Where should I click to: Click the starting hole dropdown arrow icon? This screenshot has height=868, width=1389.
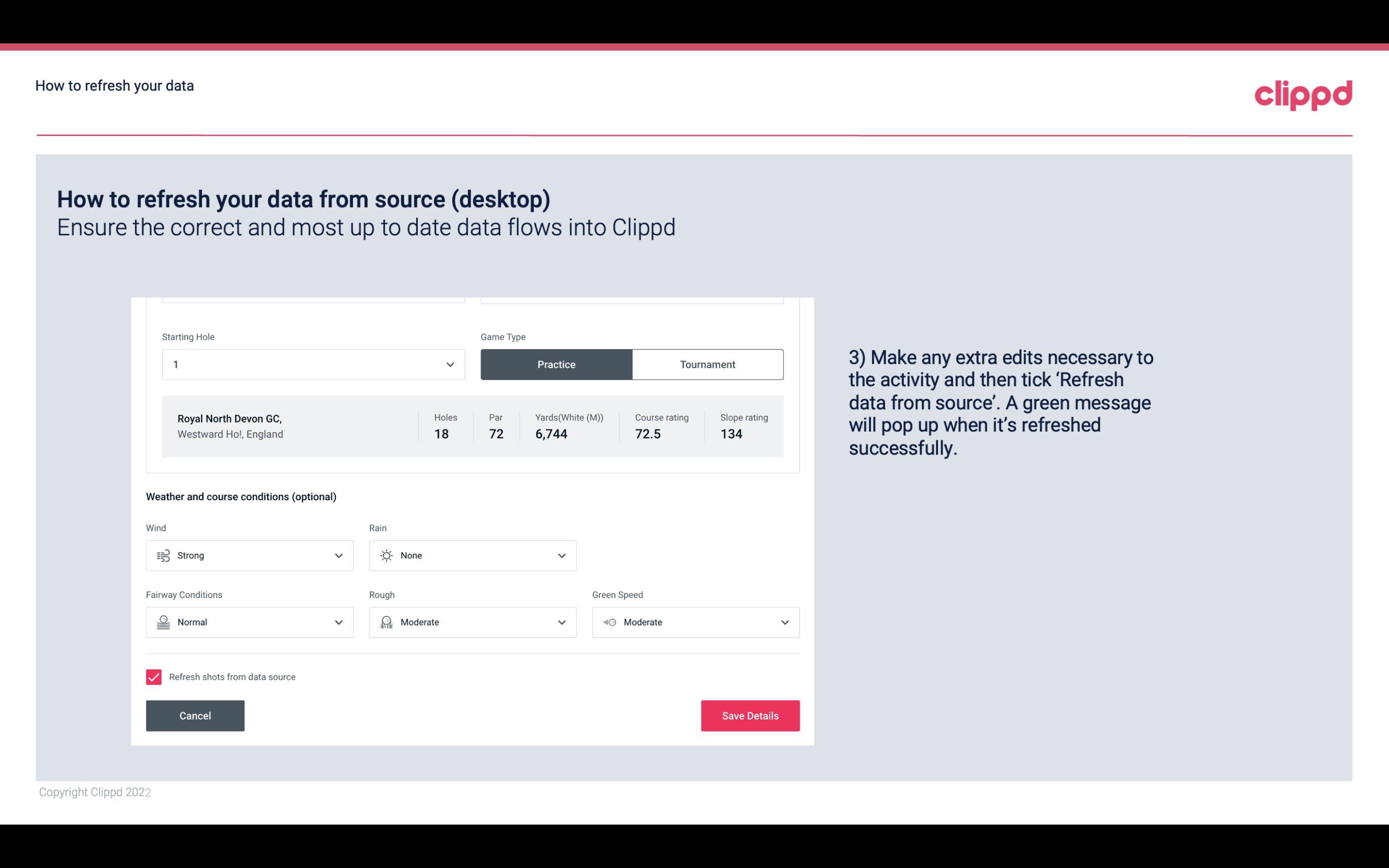click(x=450, y=364)
